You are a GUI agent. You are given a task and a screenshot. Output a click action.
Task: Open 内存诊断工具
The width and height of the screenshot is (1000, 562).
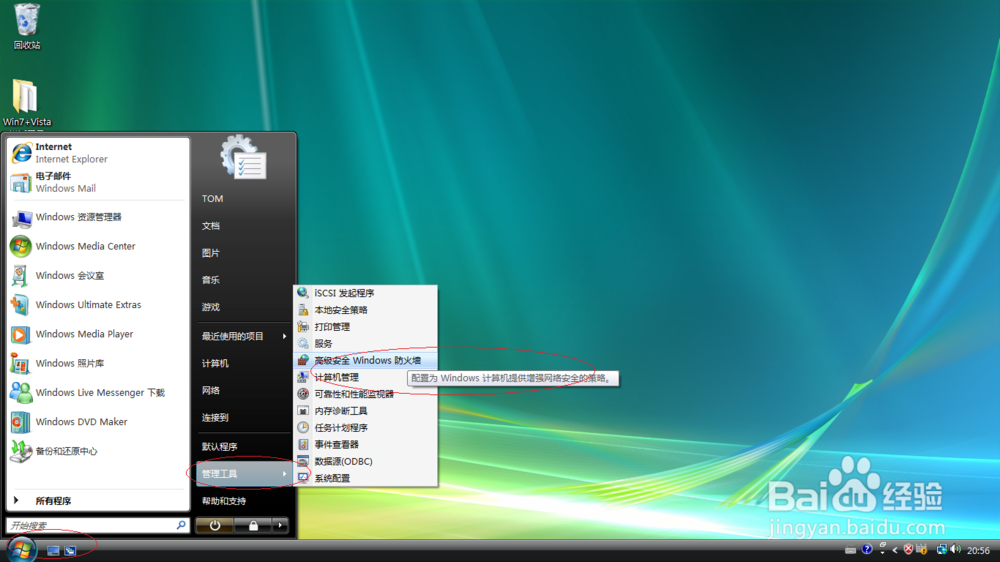[x=365, y=411]
